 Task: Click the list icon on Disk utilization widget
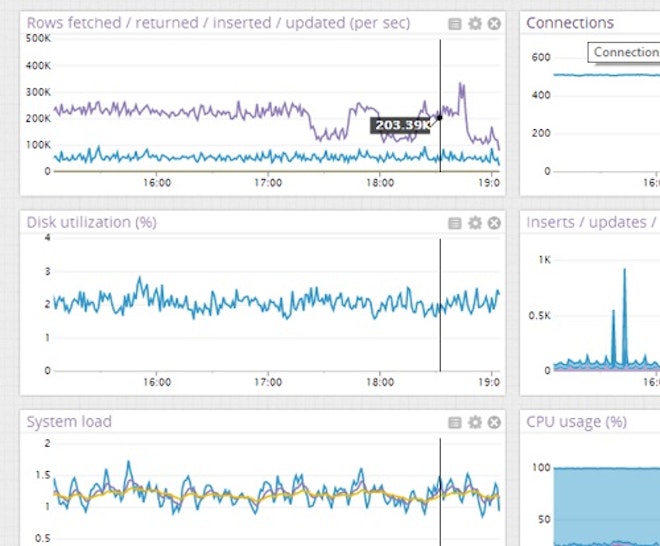[x=455, y=223]
